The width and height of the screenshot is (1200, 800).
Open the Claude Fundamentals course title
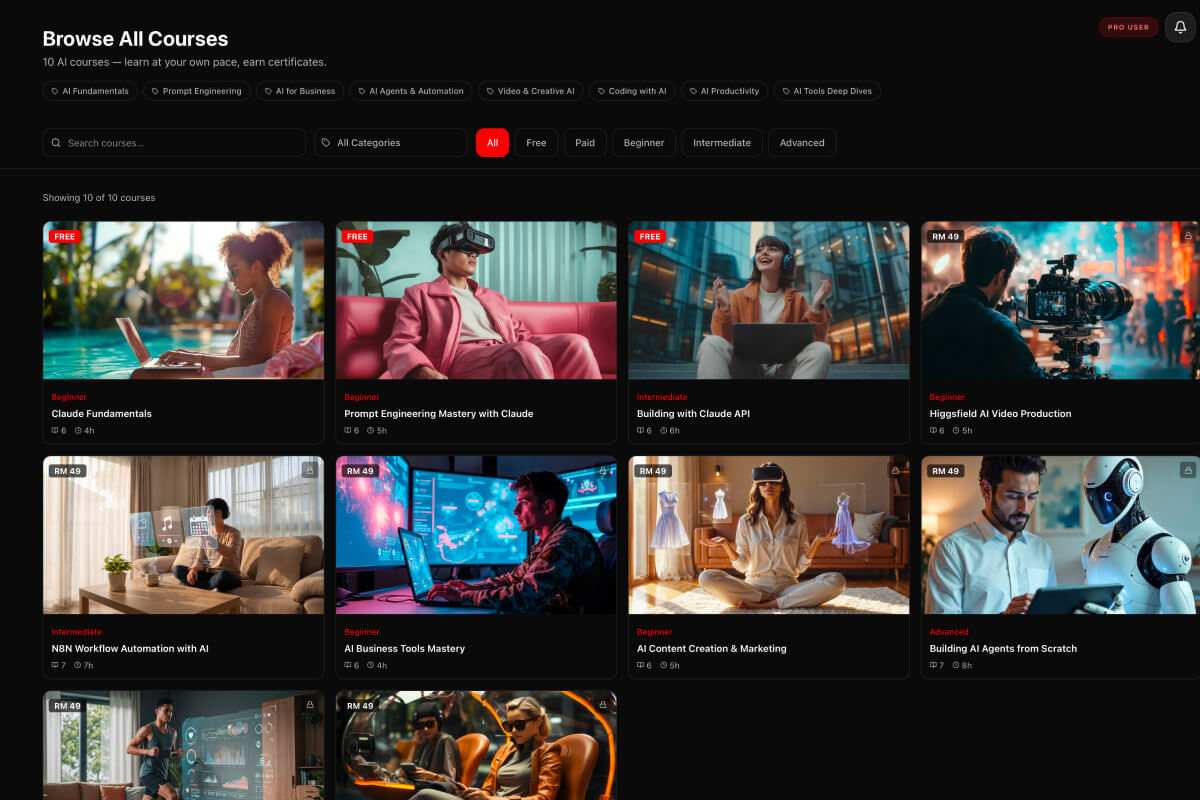tap(102, 414)
